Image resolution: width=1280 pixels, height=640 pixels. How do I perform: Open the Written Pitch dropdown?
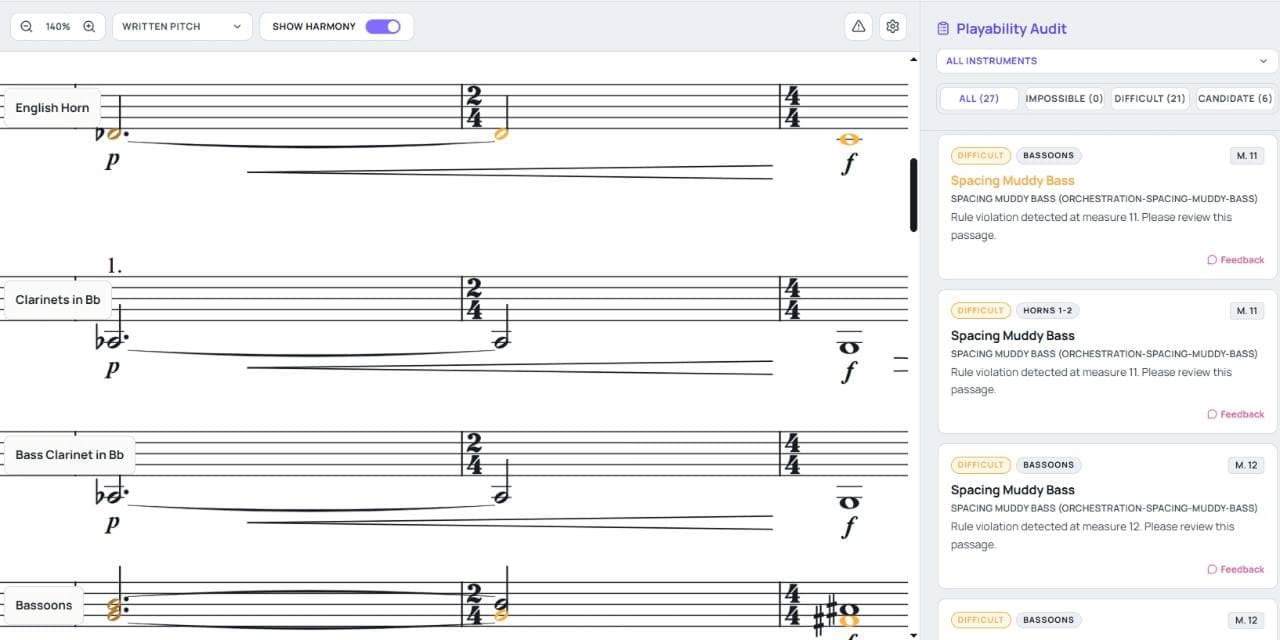pyautogui.click(x=181, y=27)
